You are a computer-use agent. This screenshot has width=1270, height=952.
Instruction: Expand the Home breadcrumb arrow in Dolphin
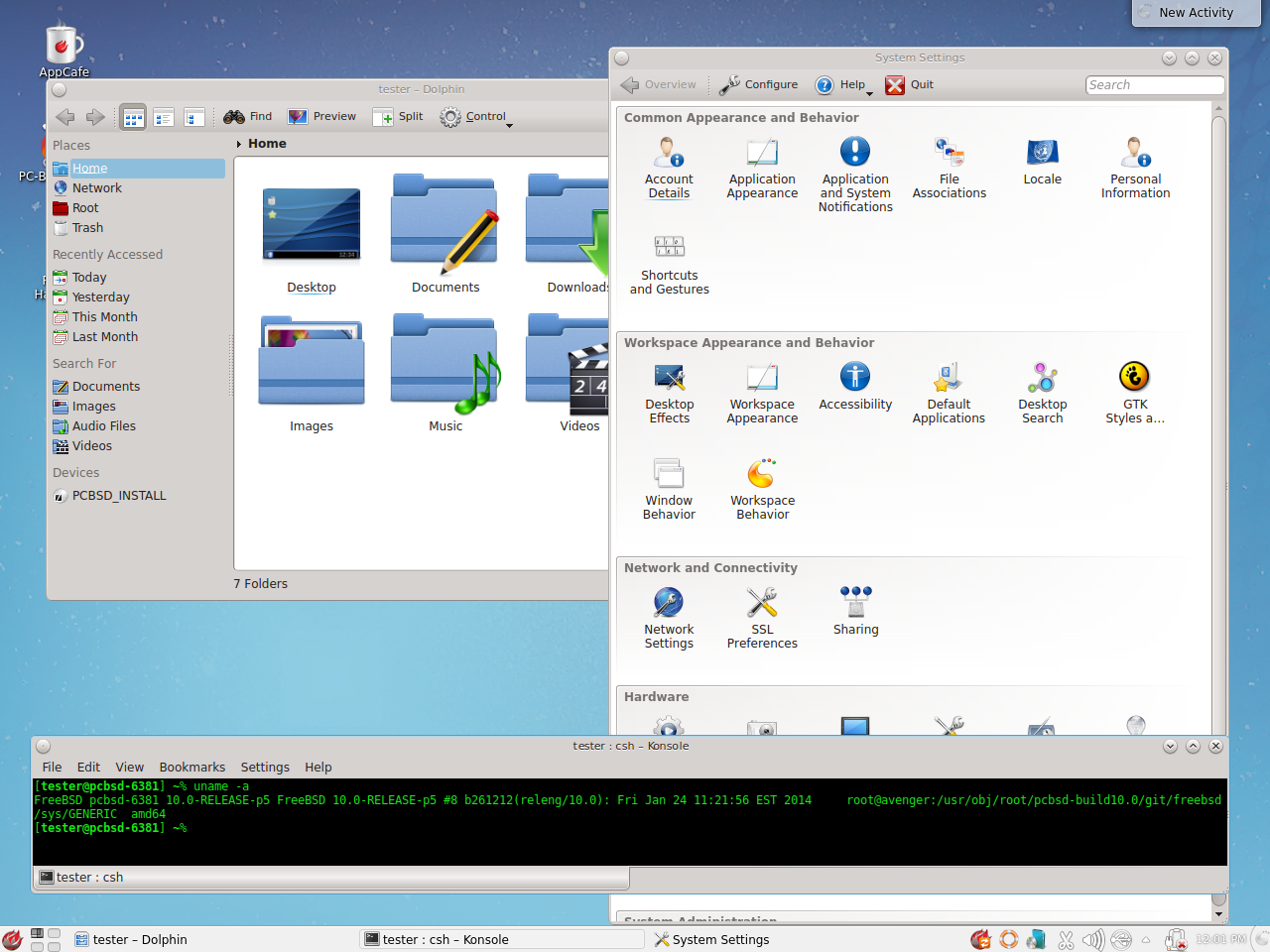239,144
